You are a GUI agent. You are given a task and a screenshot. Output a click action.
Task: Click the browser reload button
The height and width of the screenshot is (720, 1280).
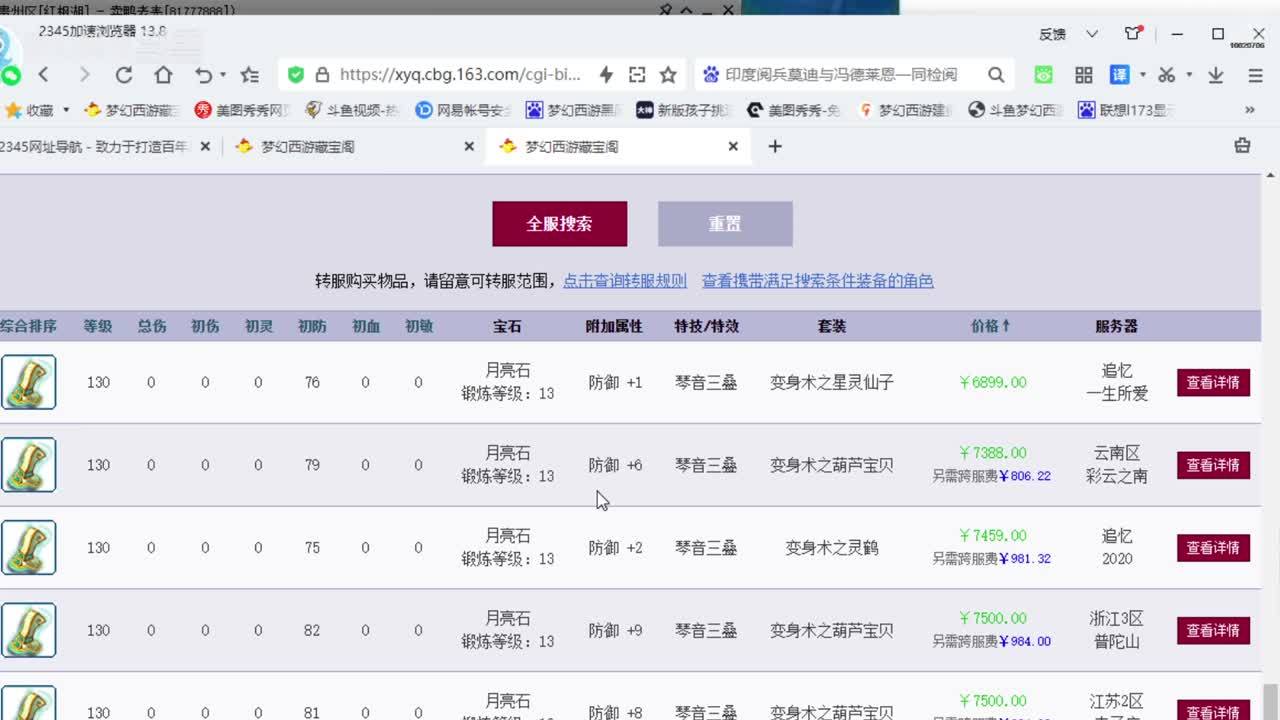tap(124, 75)
